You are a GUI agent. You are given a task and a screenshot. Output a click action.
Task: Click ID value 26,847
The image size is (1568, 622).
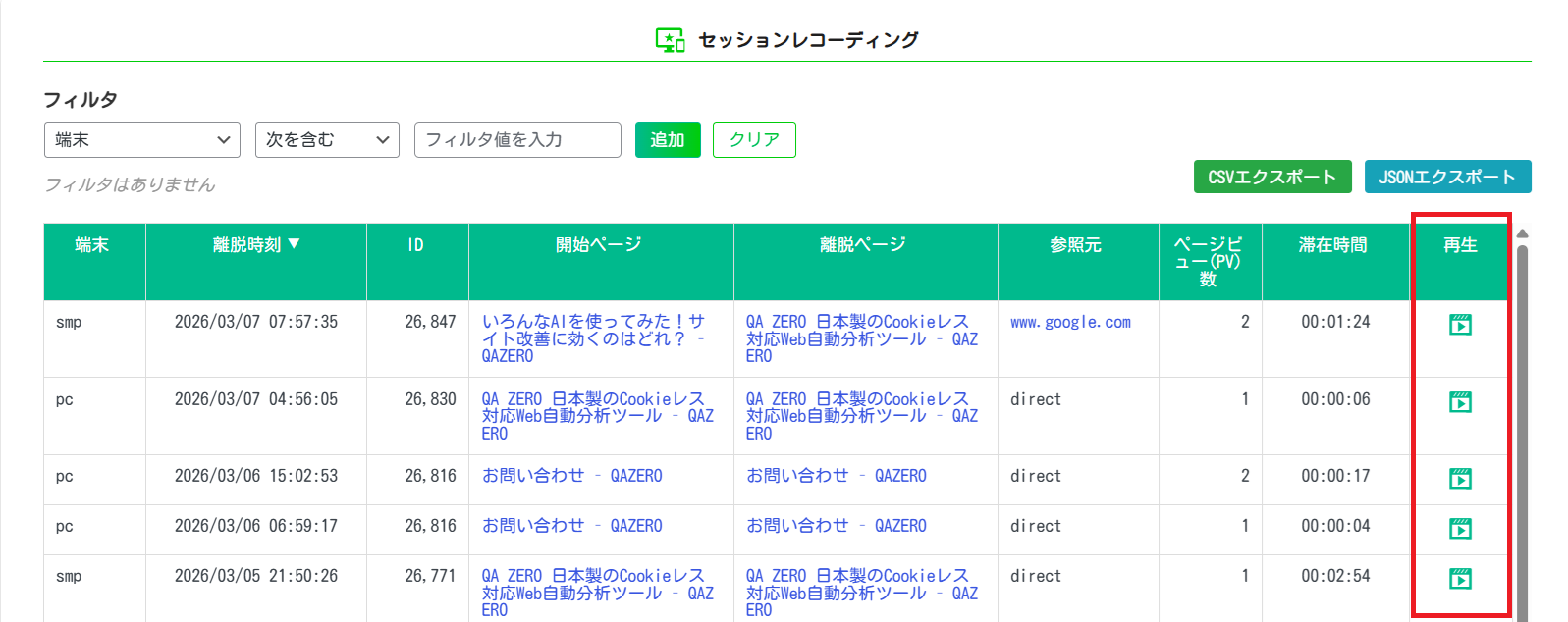(x=430, y=322)
